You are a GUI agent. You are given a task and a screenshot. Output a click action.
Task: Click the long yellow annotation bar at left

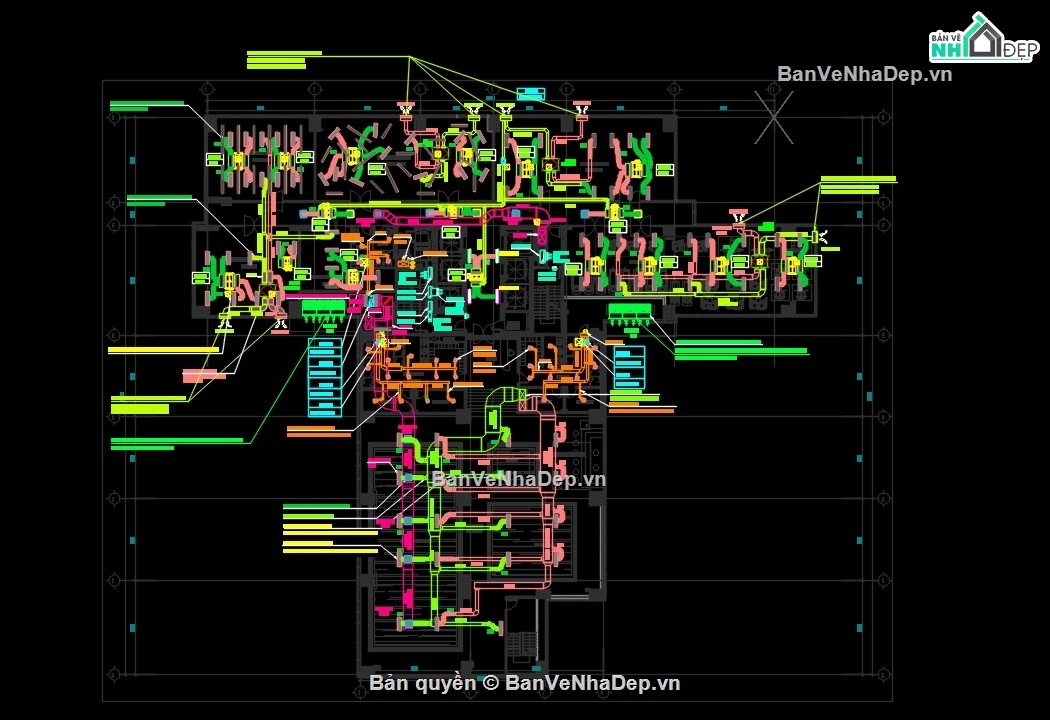click(163, 350)
